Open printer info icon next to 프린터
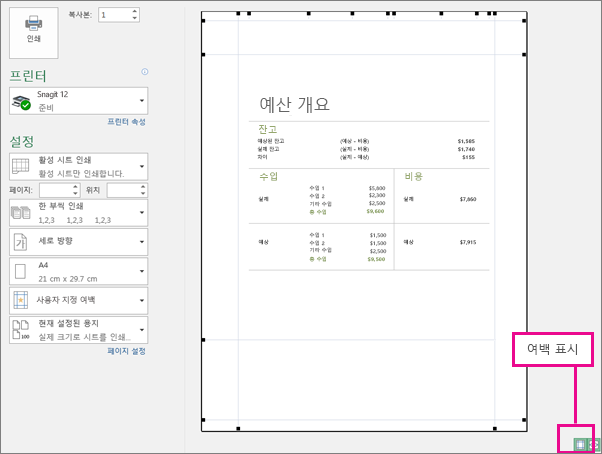This screenshot has height=454, width=602. click(x=145, y=72)
